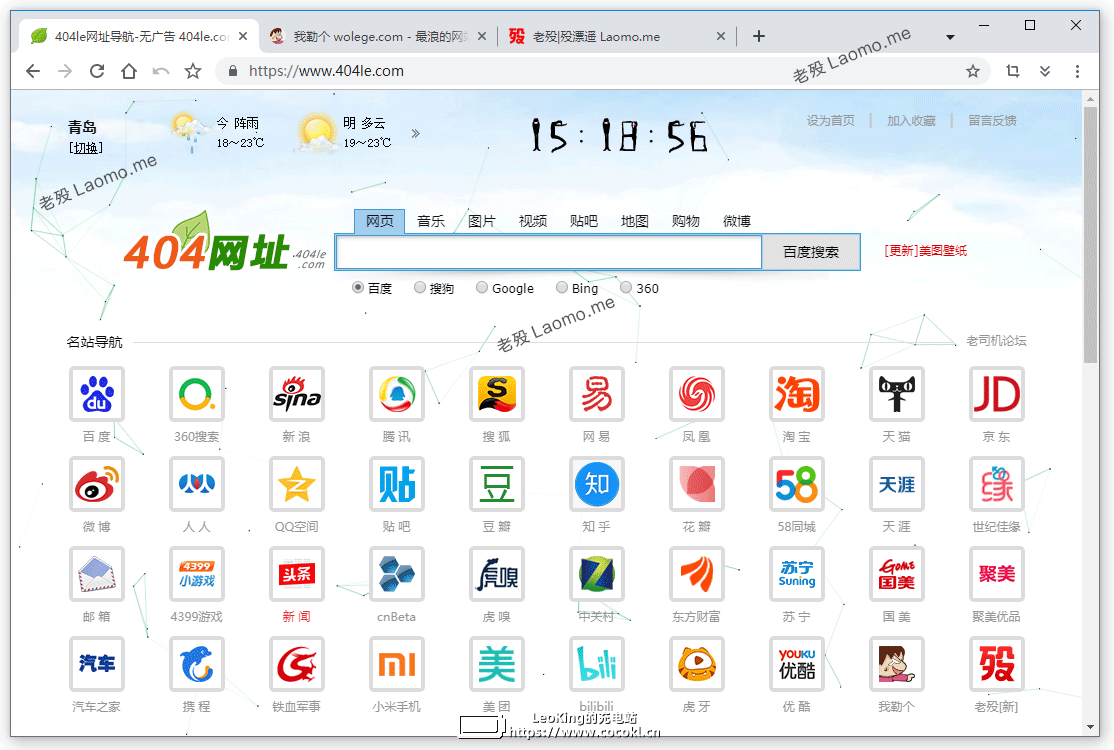Switch to the 图片 search tab
The width and height of the screenshot is (1114, 750).
(x=482, y=222)
